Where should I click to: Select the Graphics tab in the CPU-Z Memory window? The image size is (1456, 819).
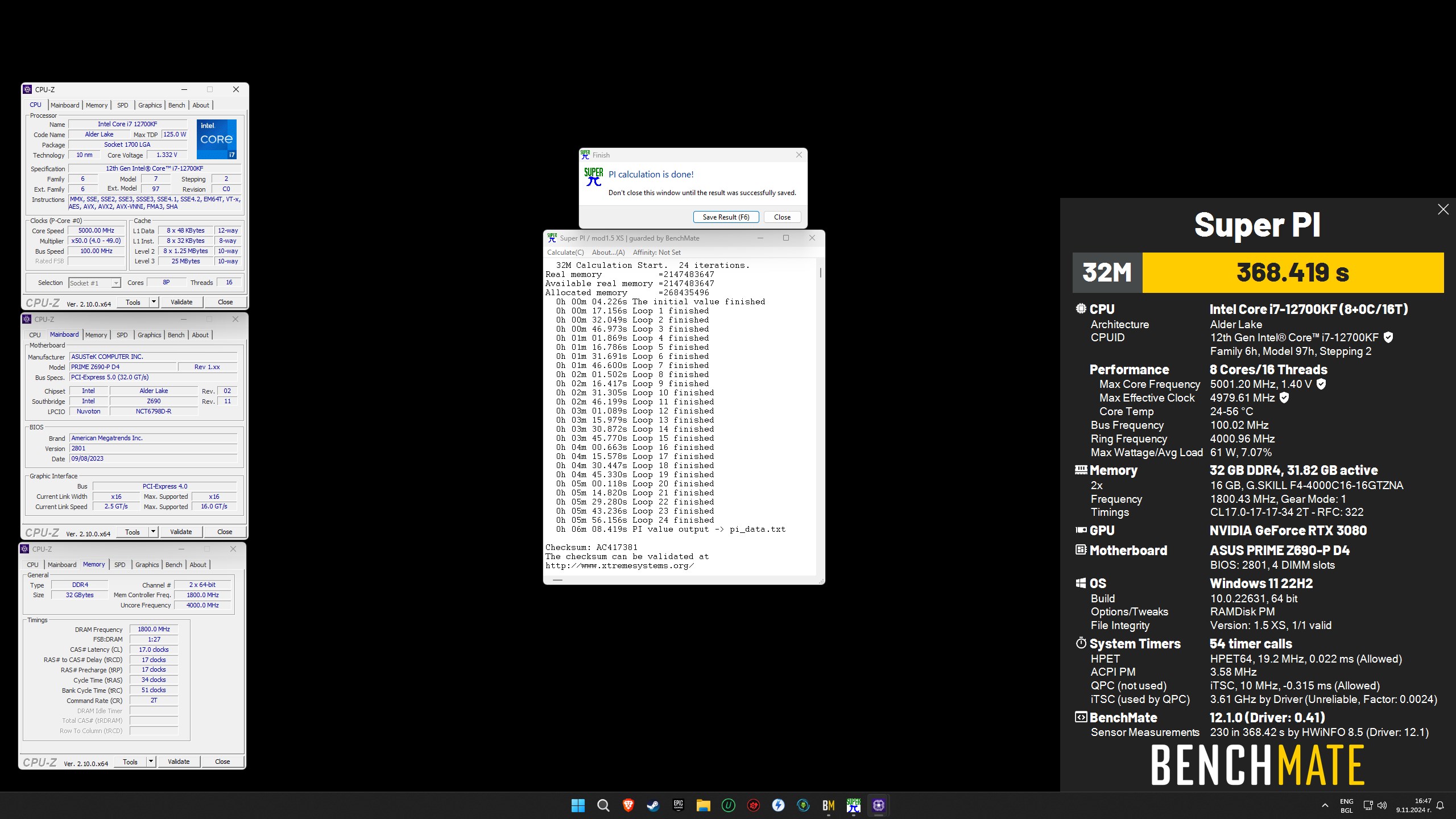pos(147,565)
